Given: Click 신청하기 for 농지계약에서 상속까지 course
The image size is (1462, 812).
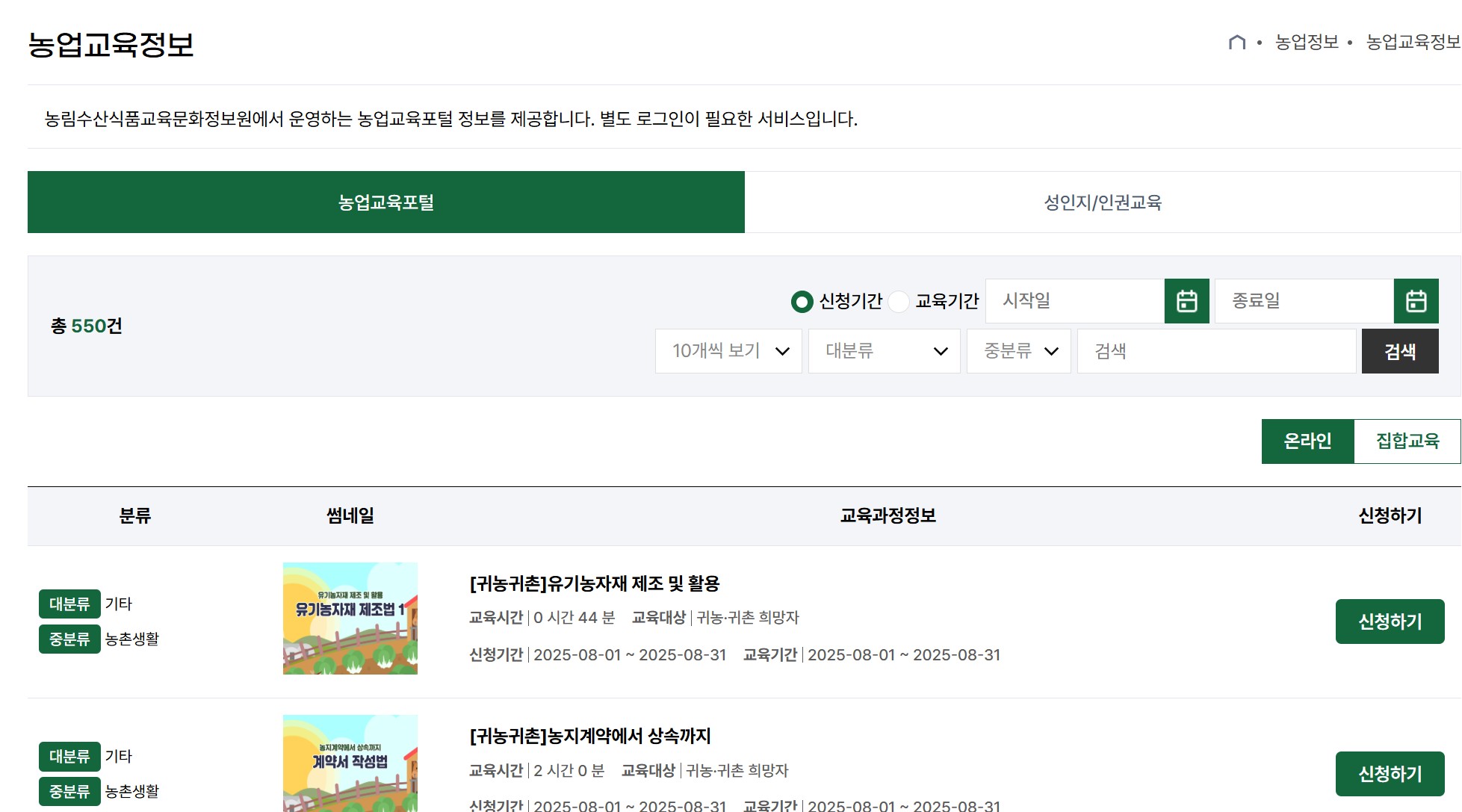Looking at the screenshot, I should tap(1390, 774).
